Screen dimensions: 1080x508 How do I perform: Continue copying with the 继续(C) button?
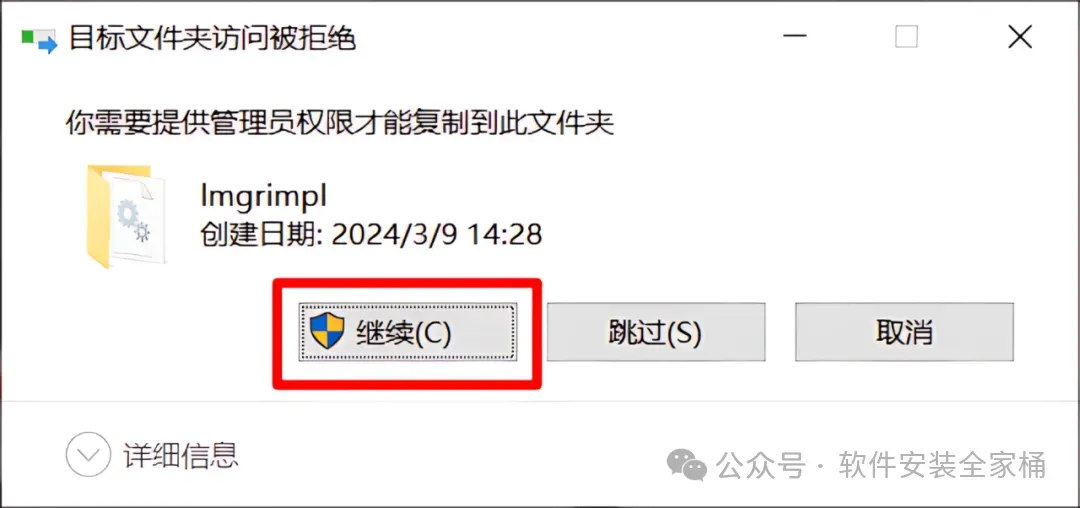(407, 332)
